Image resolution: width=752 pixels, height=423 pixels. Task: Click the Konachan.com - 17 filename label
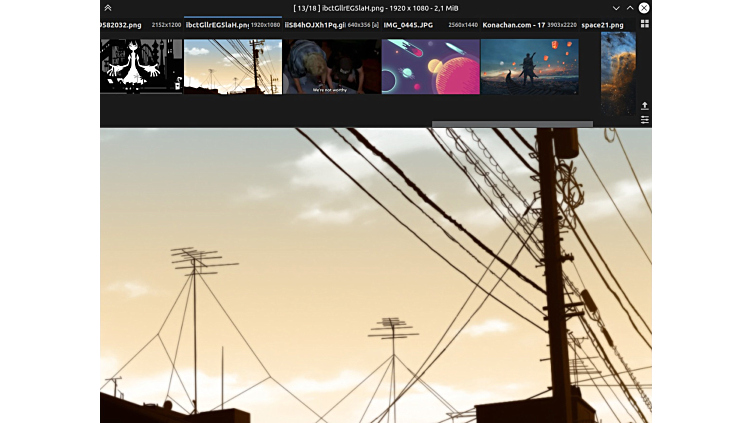pyautogui.click(x=513, y=24)
